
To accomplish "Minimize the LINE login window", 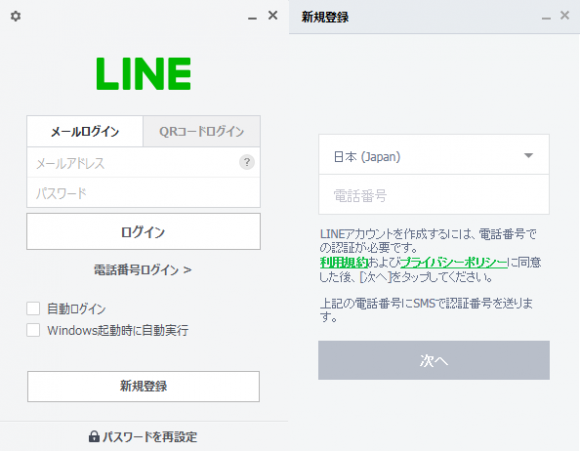I will 252,18.
